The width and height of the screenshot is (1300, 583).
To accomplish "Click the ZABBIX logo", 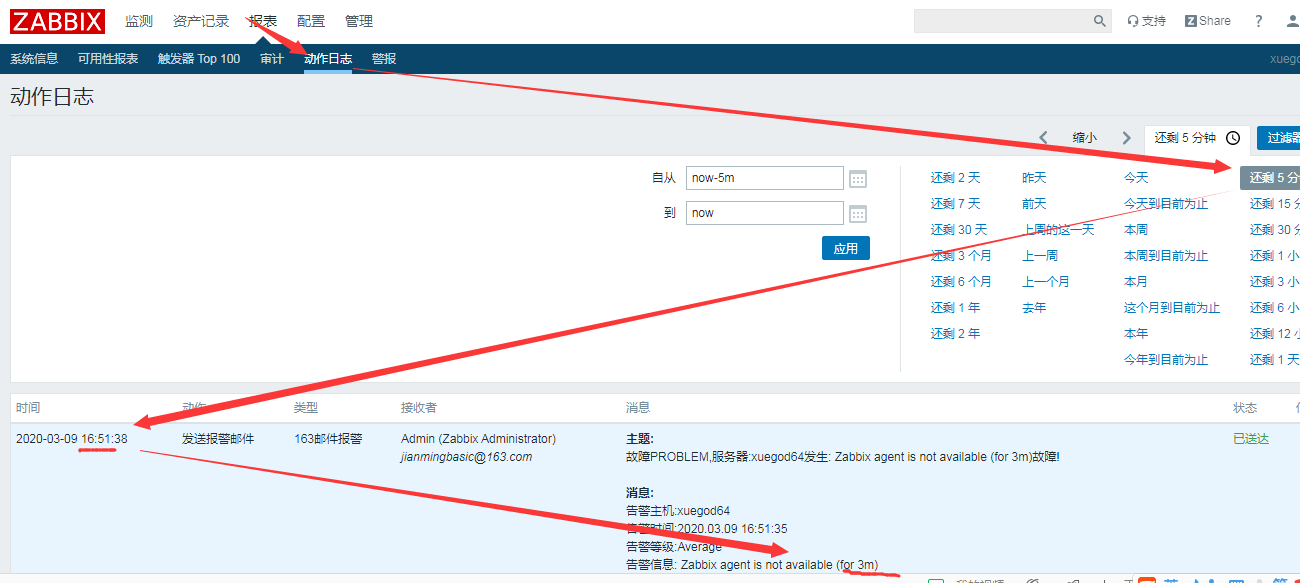I will [x=57, y=20].
